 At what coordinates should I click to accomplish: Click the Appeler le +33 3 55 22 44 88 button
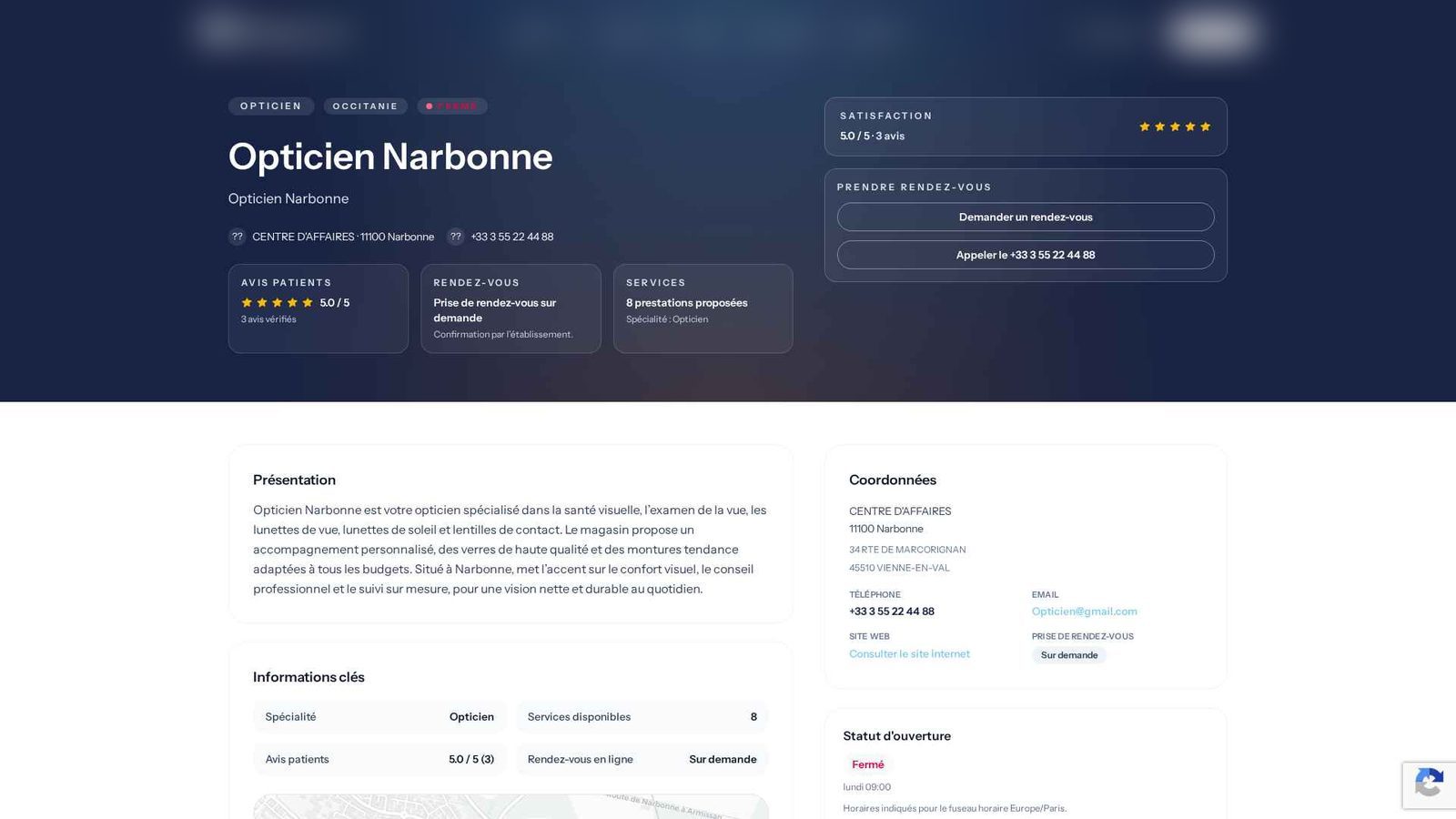click(1026, 255)
